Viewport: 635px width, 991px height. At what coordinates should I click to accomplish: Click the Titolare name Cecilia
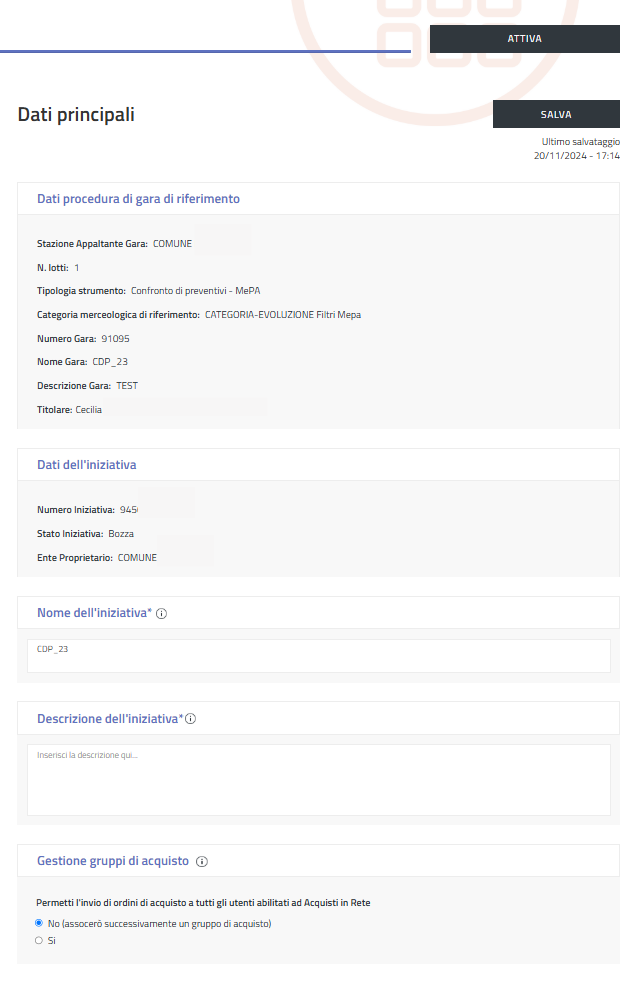(89, 409)
